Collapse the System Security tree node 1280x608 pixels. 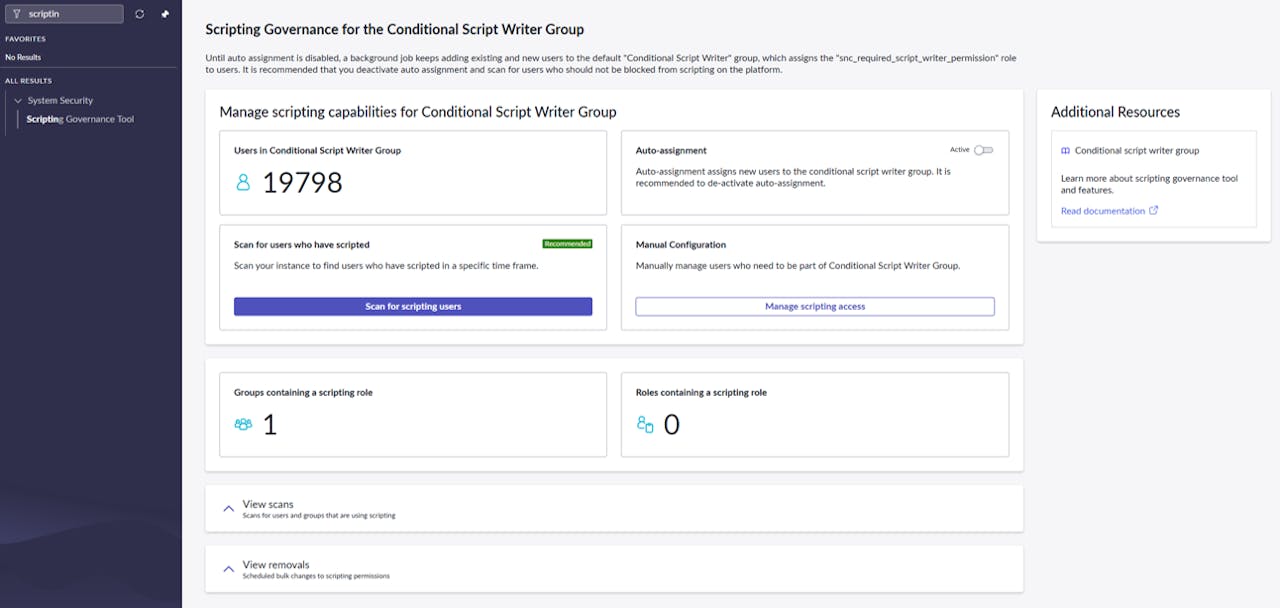click(18, 100)
